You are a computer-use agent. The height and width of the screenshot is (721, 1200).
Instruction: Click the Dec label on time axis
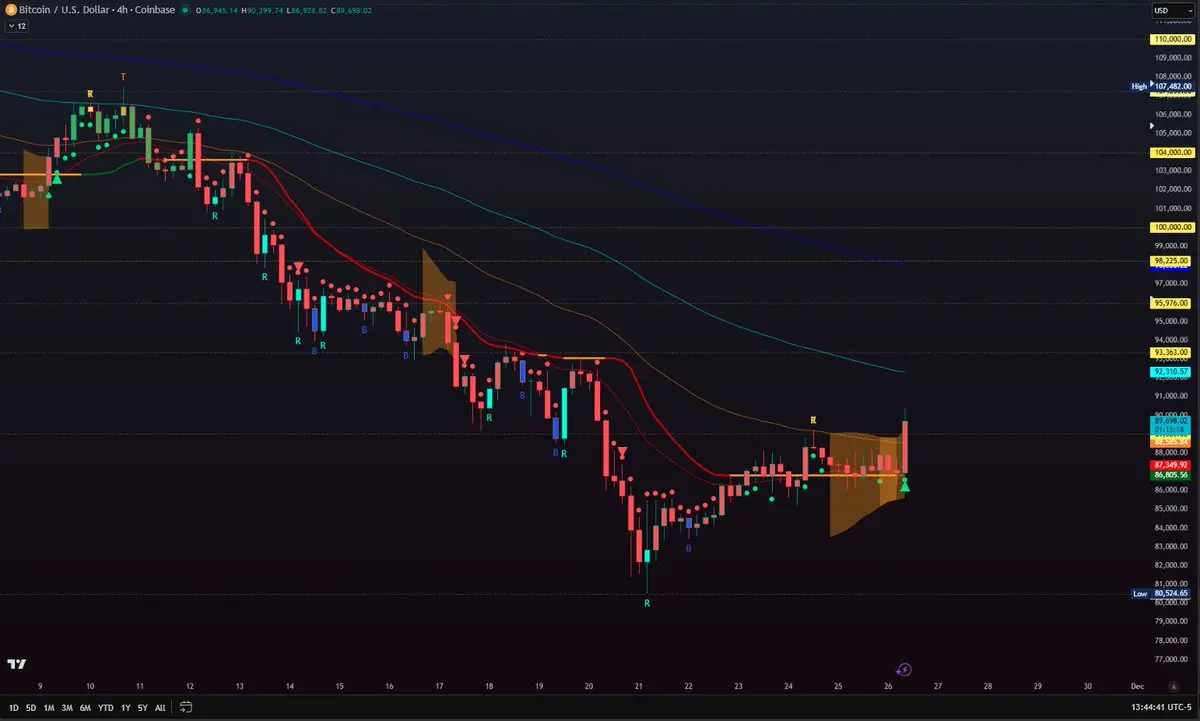coord(1137,687)
